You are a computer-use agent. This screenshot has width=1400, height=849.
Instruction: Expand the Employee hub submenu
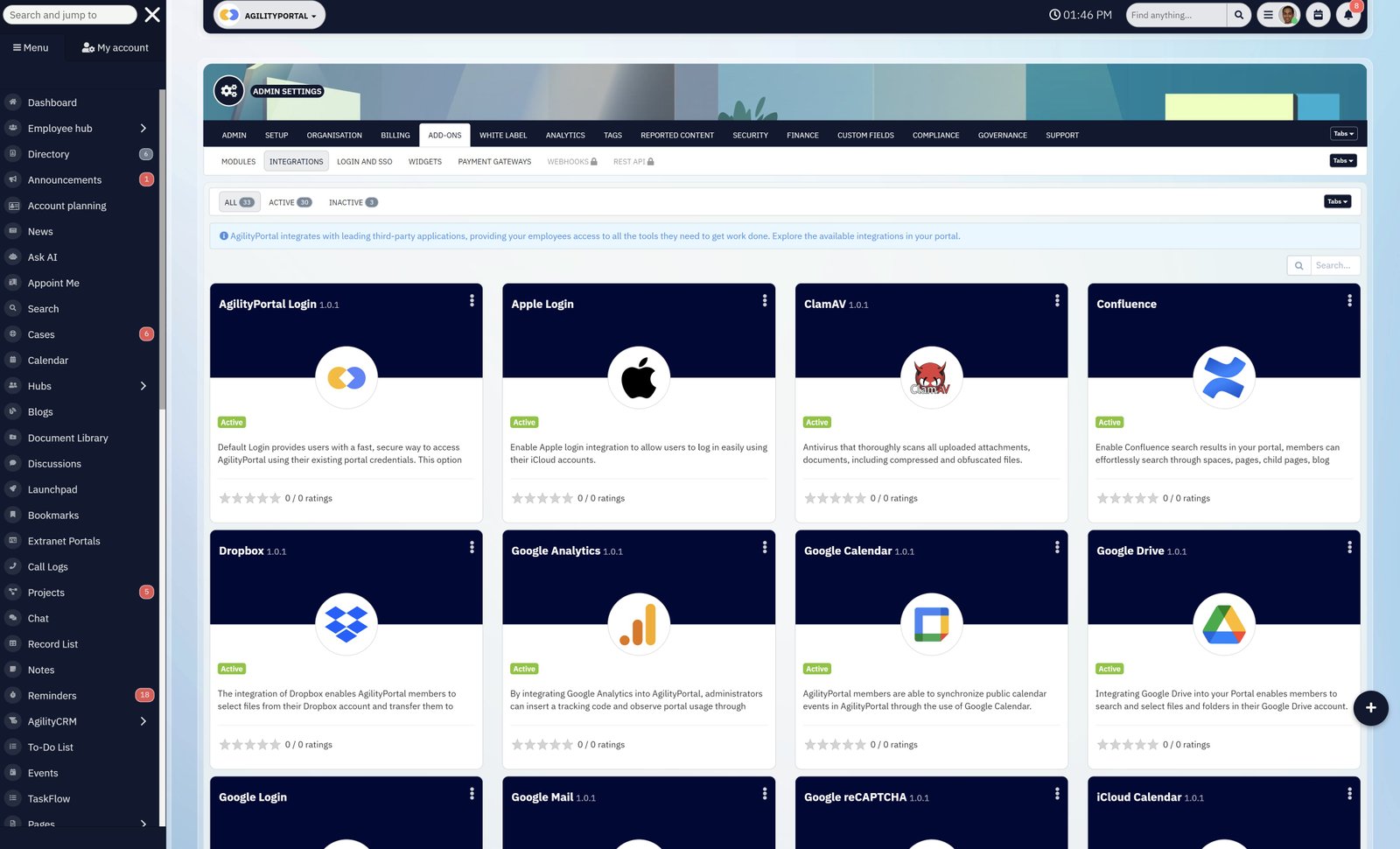(143, 129)
